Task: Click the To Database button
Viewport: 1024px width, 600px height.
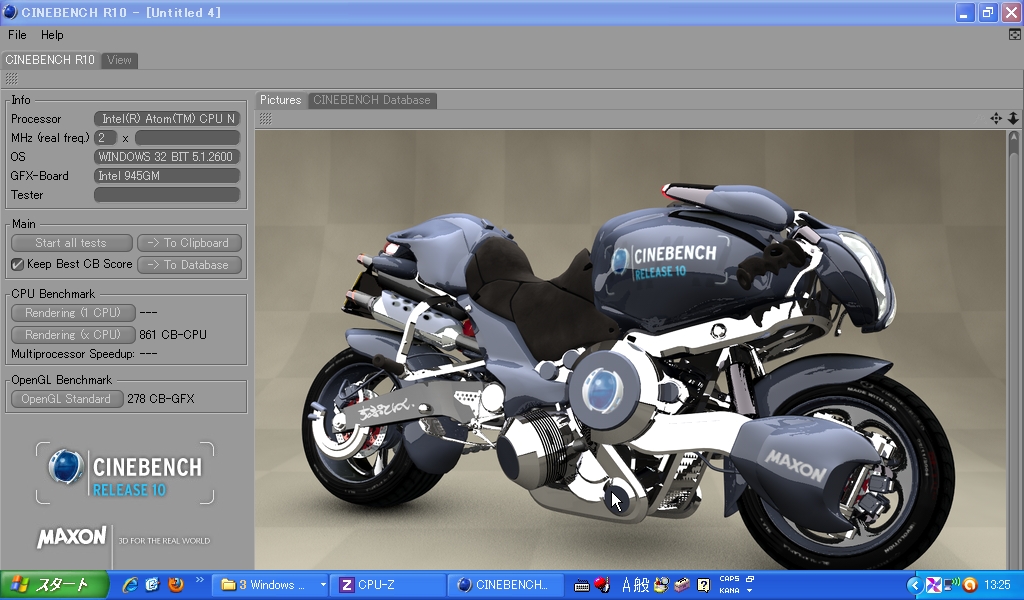Action: coord(189,265)
